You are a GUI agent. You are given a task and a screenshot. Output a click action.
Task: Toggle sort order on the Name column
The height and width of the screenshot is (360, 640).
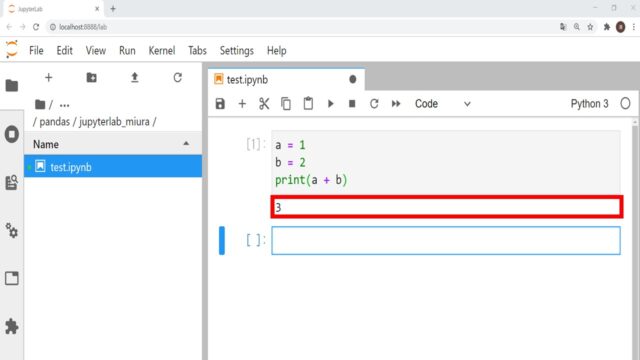112,144
